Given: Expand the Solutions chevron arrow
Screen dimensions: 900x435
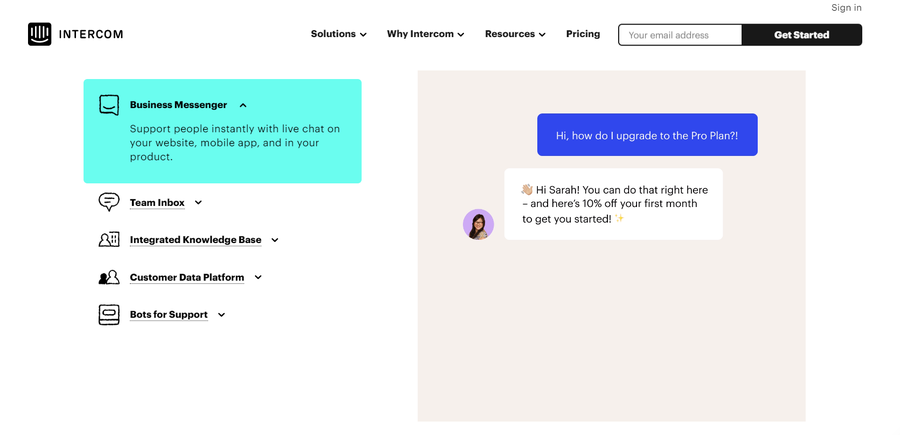Looking at the screenshot, I should 363,35.
